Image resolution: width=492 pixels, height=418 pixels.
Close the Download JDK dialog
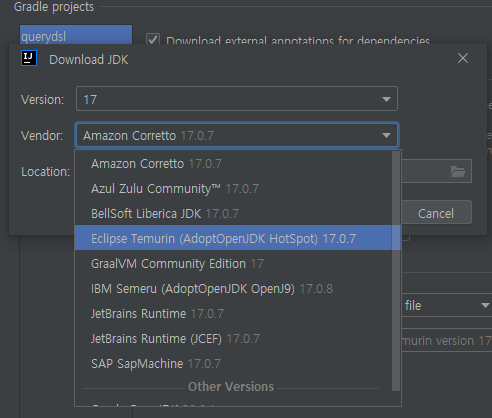click(x=463, y=58)
